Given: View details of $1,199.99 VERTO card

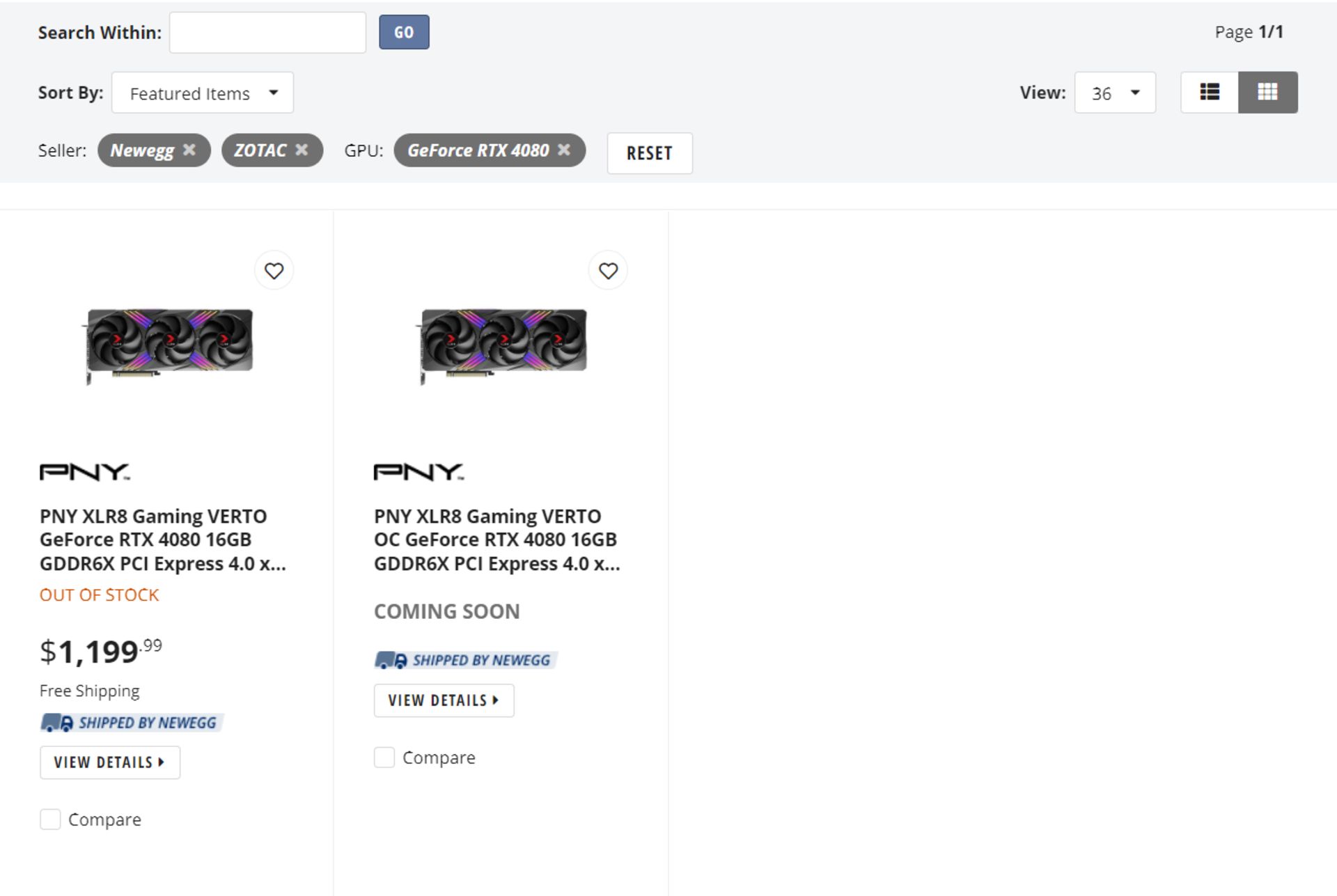Looking at the screenshot, I should pyautogui.click(x=110, y=762).
